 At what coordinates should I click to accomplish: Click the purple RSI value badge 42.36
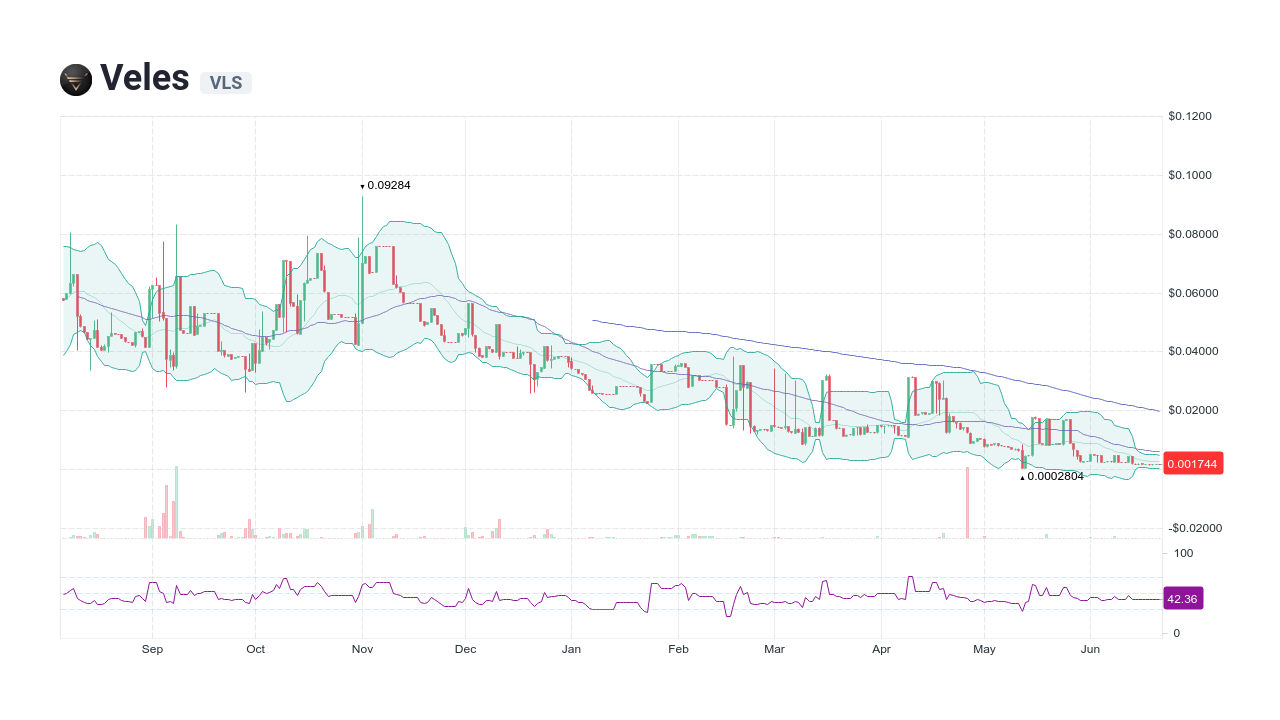[1183, 598]
